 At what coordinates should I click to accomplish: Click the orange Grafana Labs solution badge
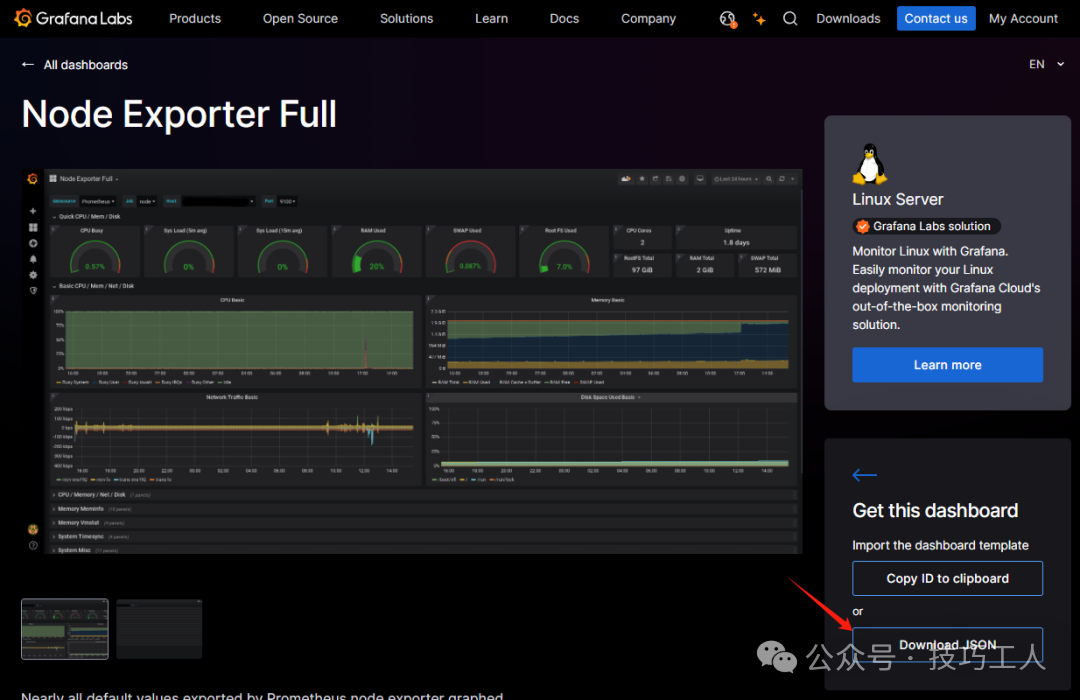[x=925, y=226]
